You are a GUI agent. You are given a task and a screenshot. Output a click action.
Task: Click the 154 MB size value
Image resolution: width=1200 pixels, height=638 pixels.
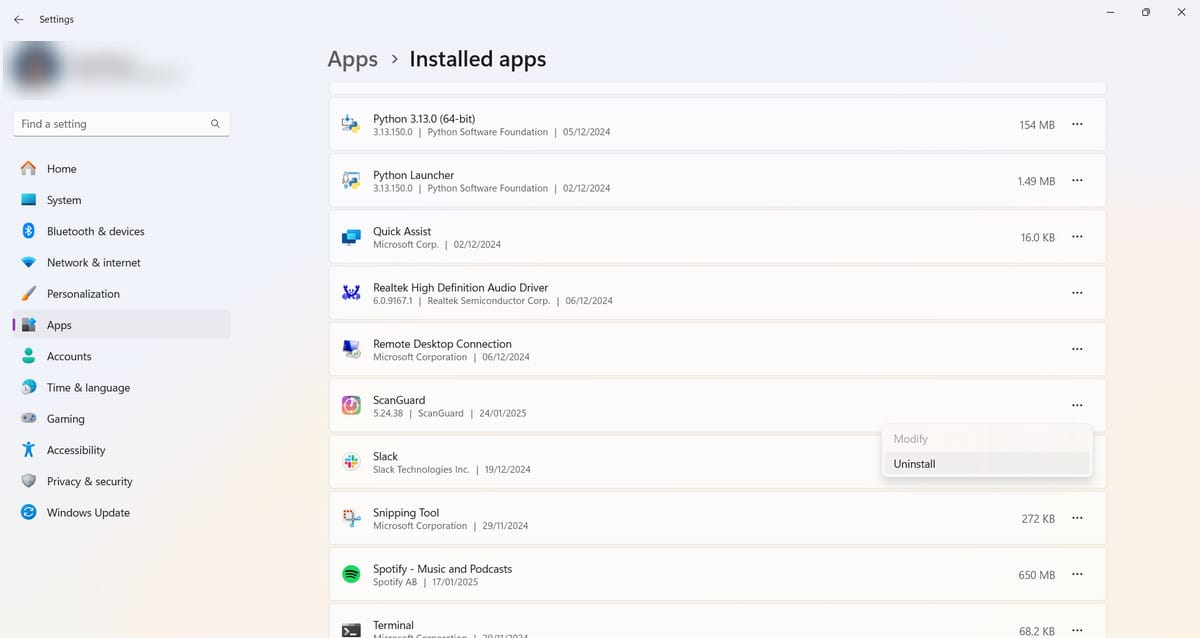click(x=1037, y=125)
